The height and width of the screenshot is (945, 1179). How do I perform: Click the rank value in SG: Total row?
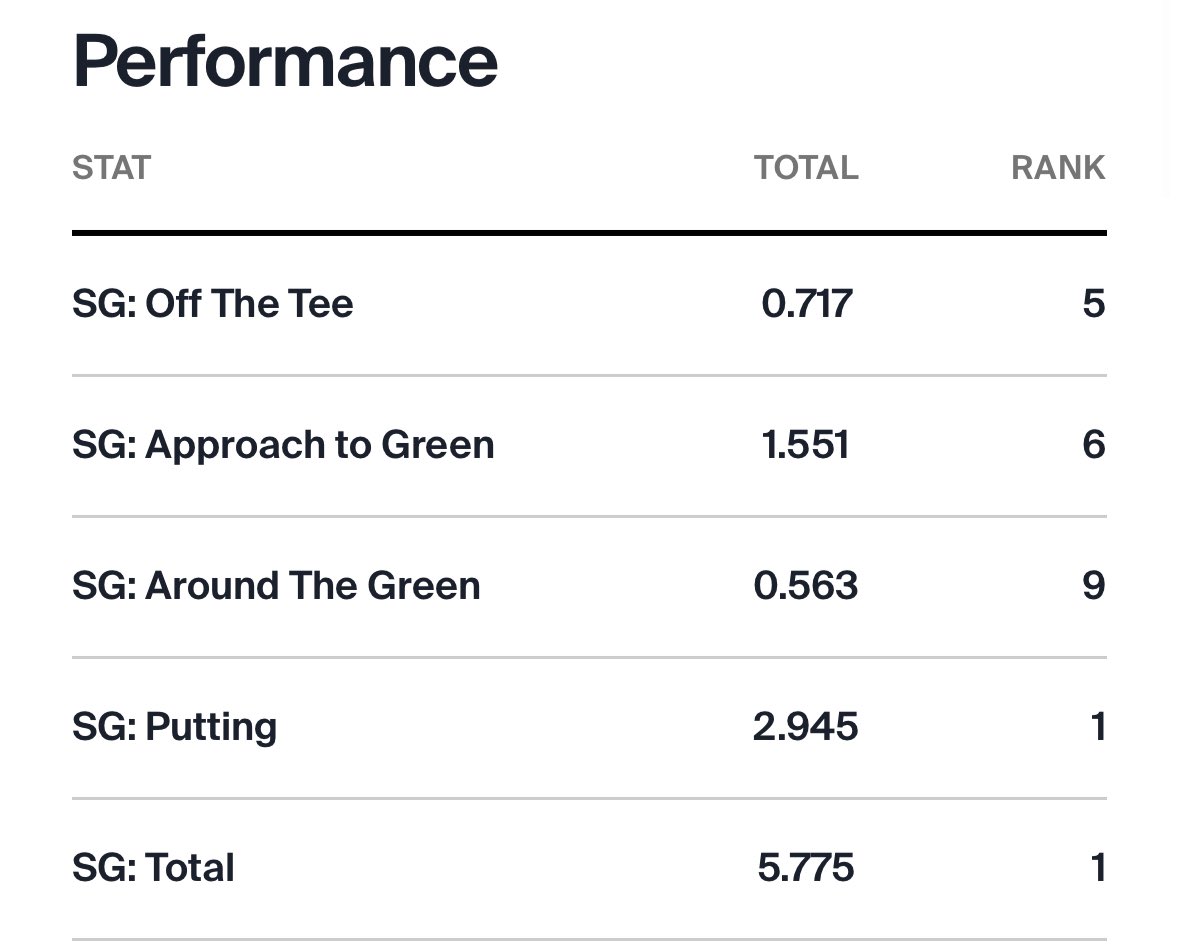pyautogui.click(x=1097, y=868)
